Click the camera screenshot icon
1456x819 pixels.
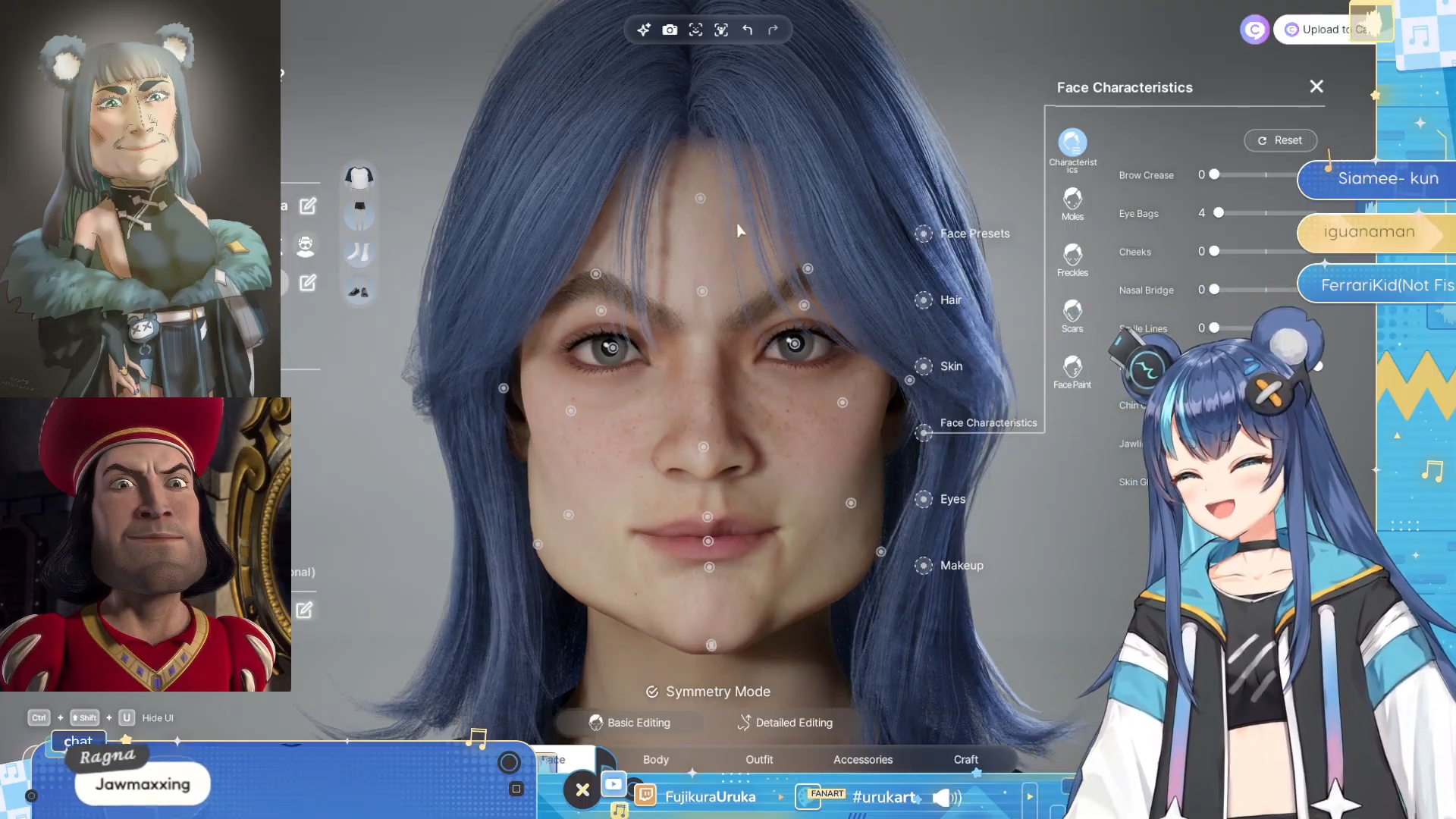pos(670,30)
